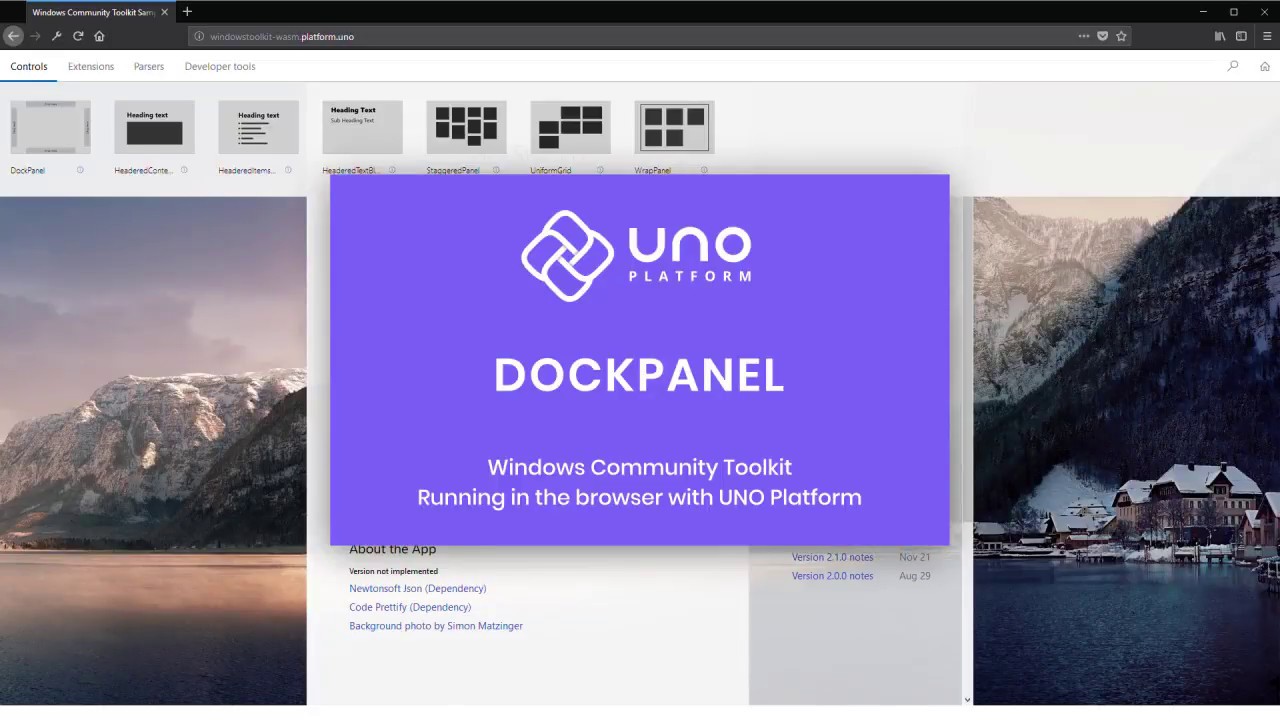
Task: Click the search magnifier icon in the app
Action: point(1233,66)
